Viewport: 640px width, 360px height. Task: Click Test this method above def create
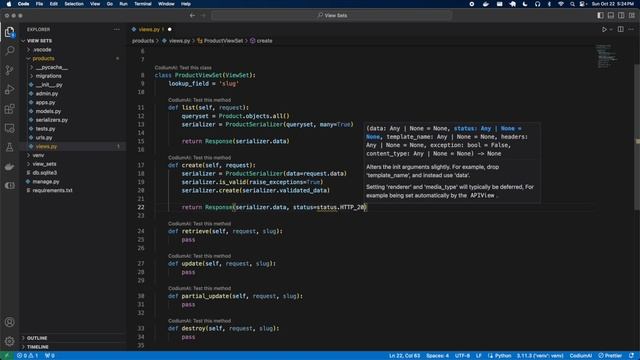[x=200, y=158]
